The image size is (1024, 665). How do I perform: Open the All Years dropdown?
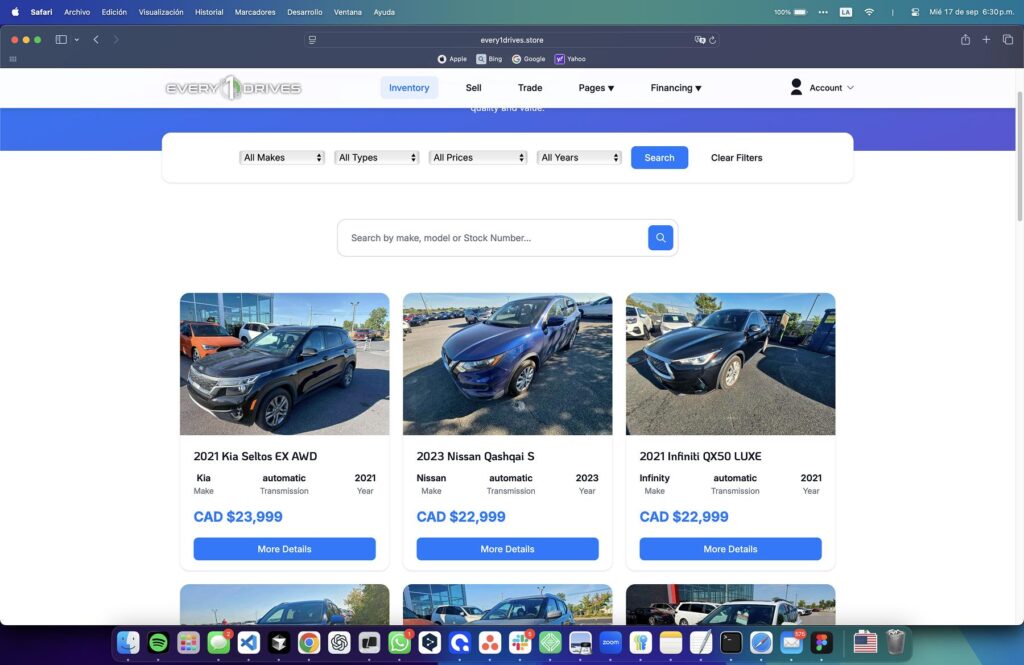pos(579,158)
